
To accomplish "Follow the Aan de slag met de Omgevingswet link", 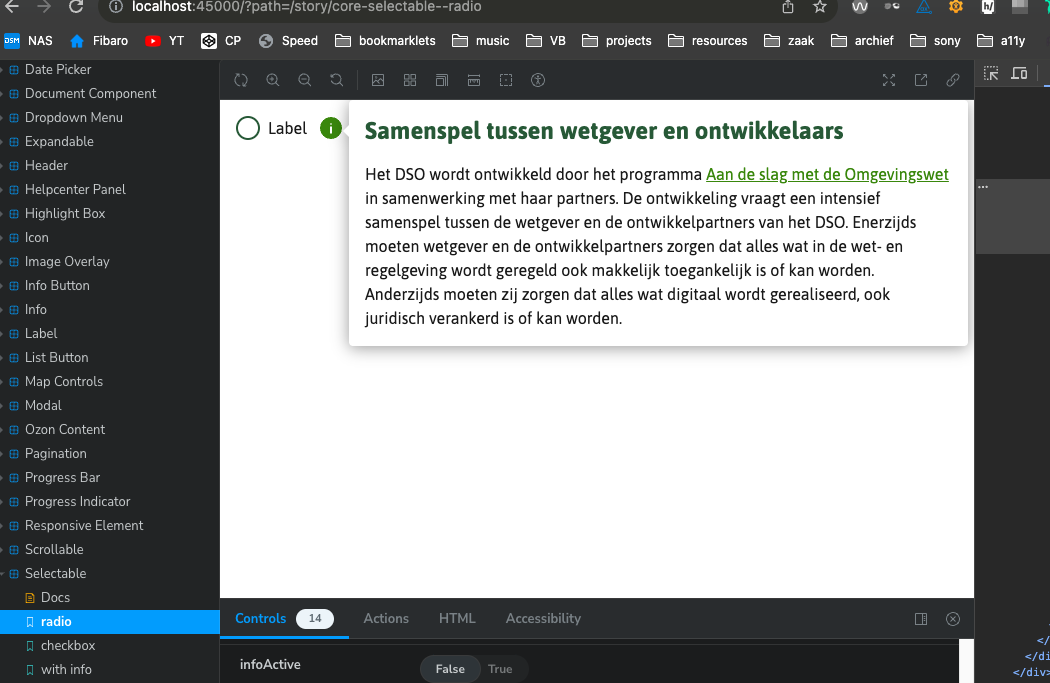I will click(x=827, y=174).
